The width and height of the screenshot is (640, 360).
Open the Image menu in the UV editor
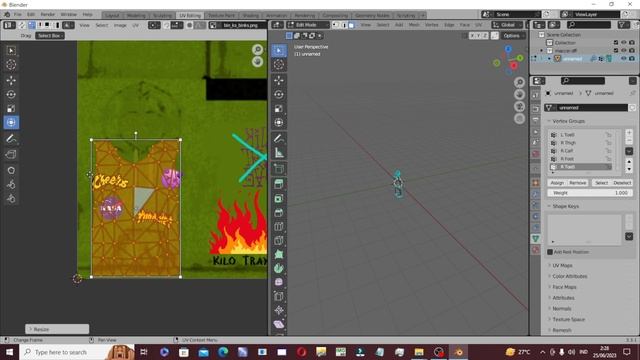coord(120,25)
